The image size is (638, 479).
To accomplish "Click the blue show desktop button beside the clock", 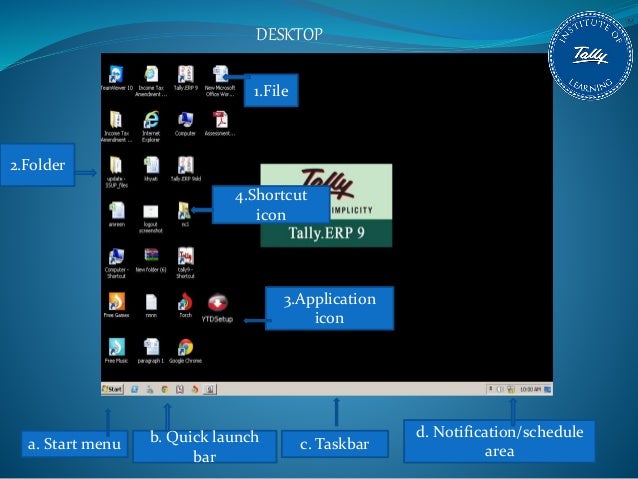I will tap(548, 389).
